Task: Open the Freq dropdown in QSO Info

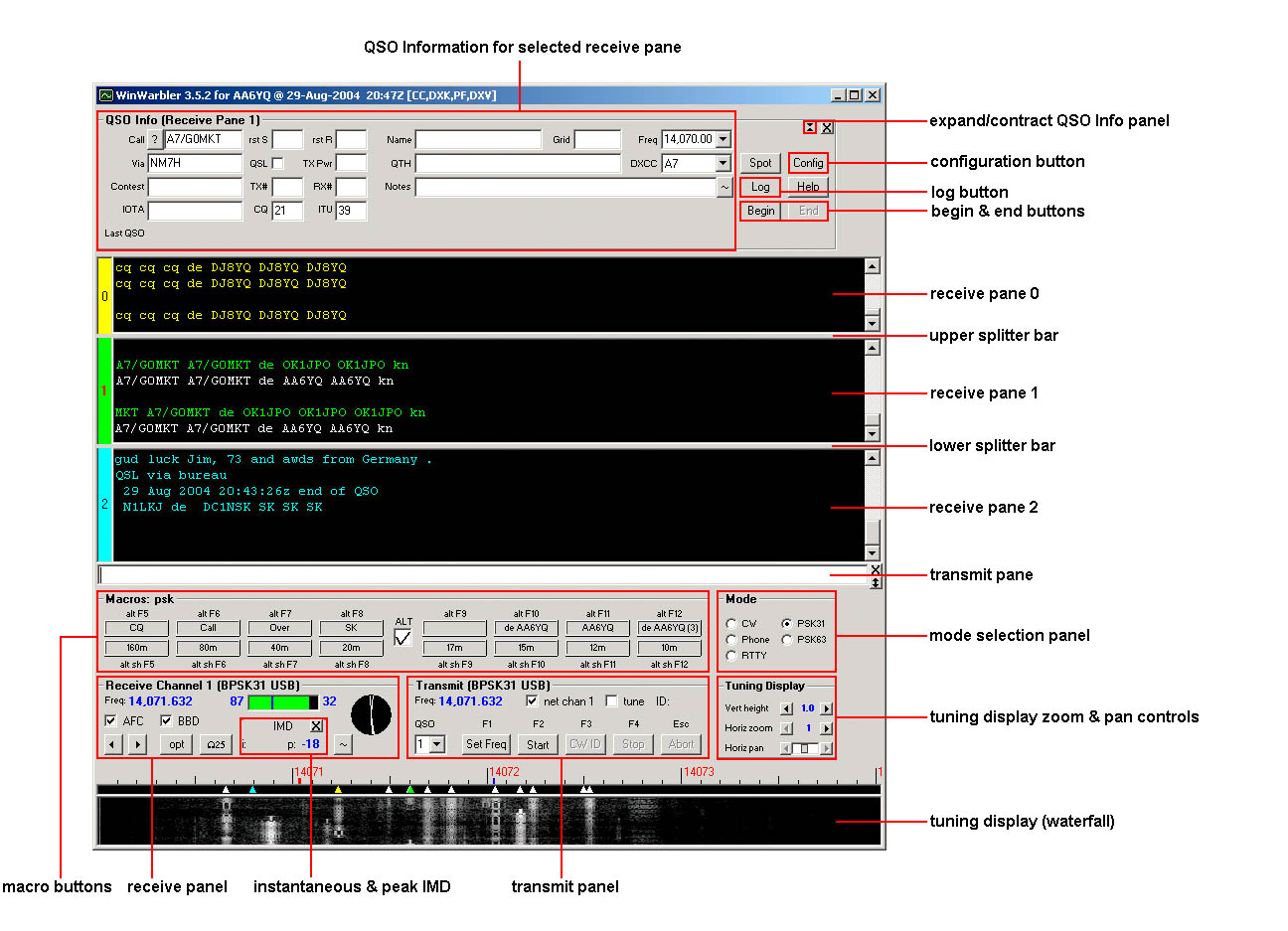Action: click(x=724, y=140)
